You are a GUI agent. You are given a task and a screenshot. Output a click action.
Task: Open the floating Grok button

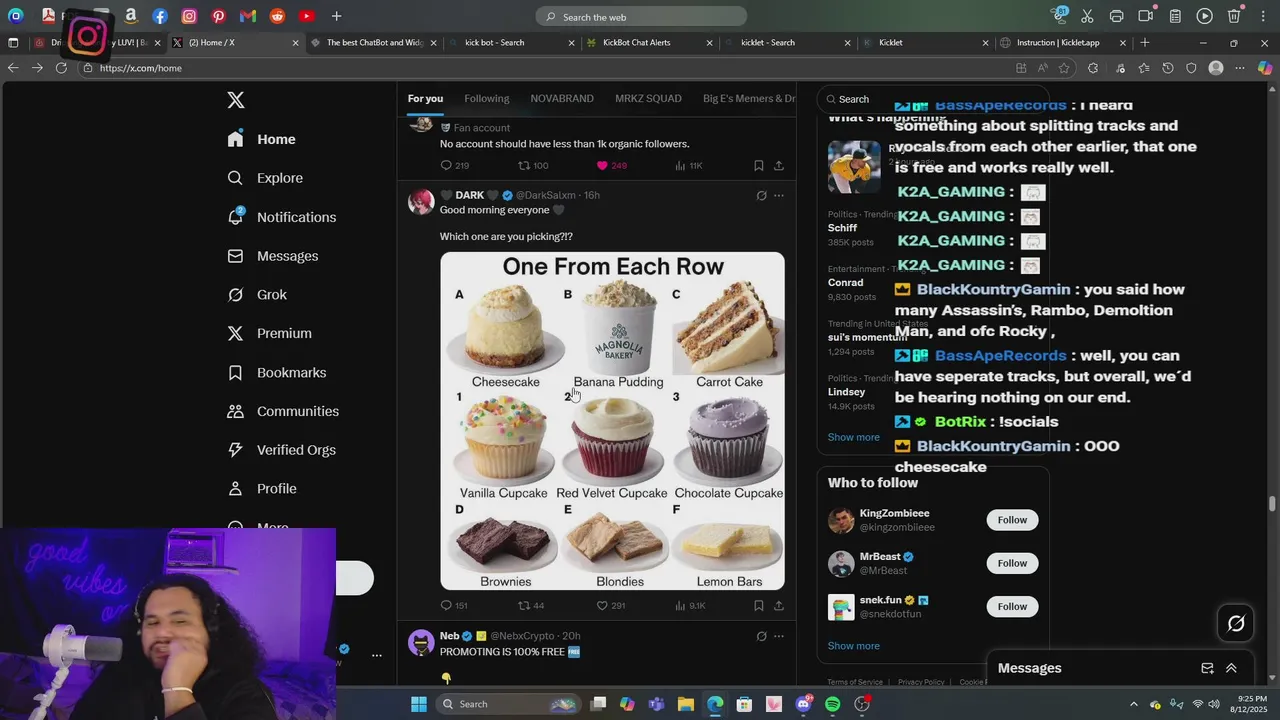tap(1236, 624)
